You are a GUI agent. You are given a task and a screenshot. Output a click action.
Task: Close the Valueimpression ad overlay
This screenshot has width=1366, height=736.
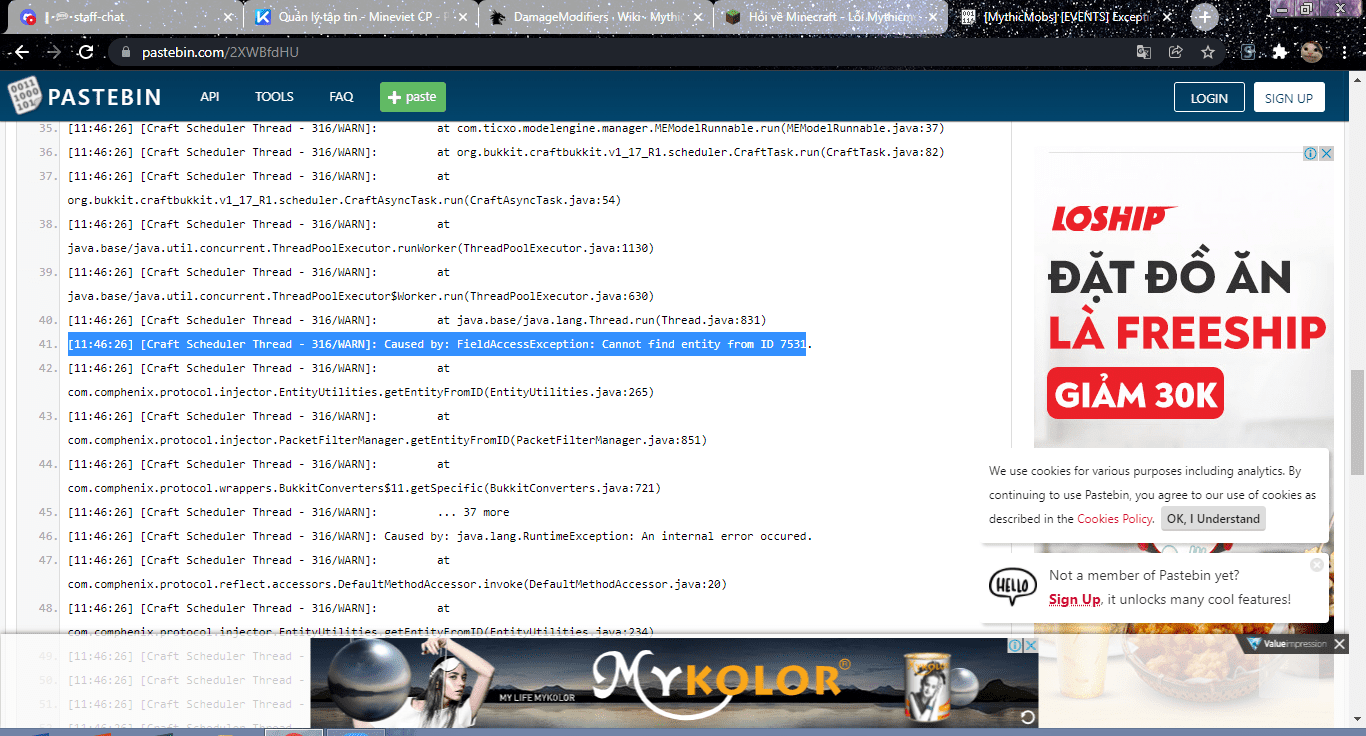point(1340,644)
